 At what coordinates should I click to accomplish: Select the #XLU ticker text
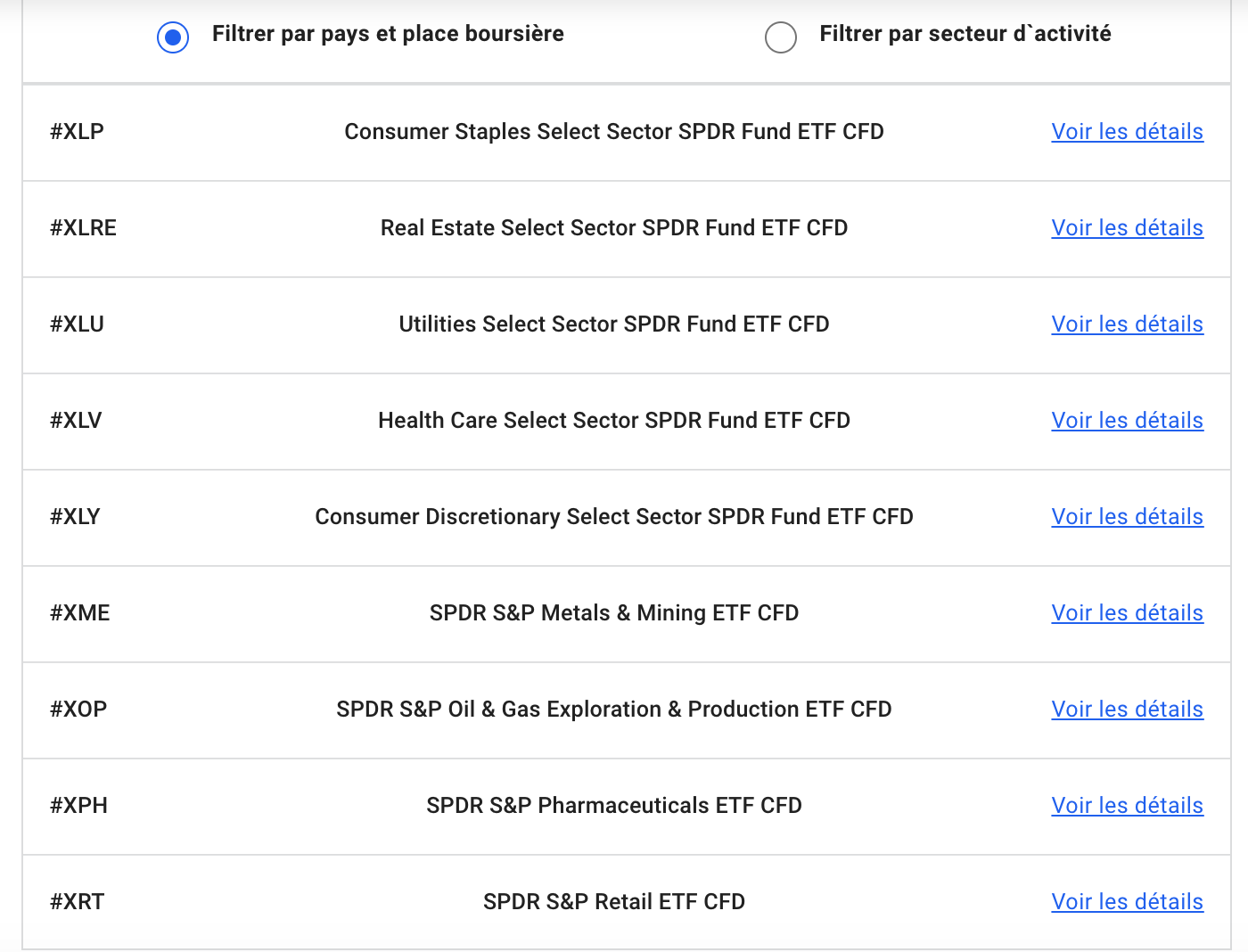pyautogui.click(x=77, y=324)
